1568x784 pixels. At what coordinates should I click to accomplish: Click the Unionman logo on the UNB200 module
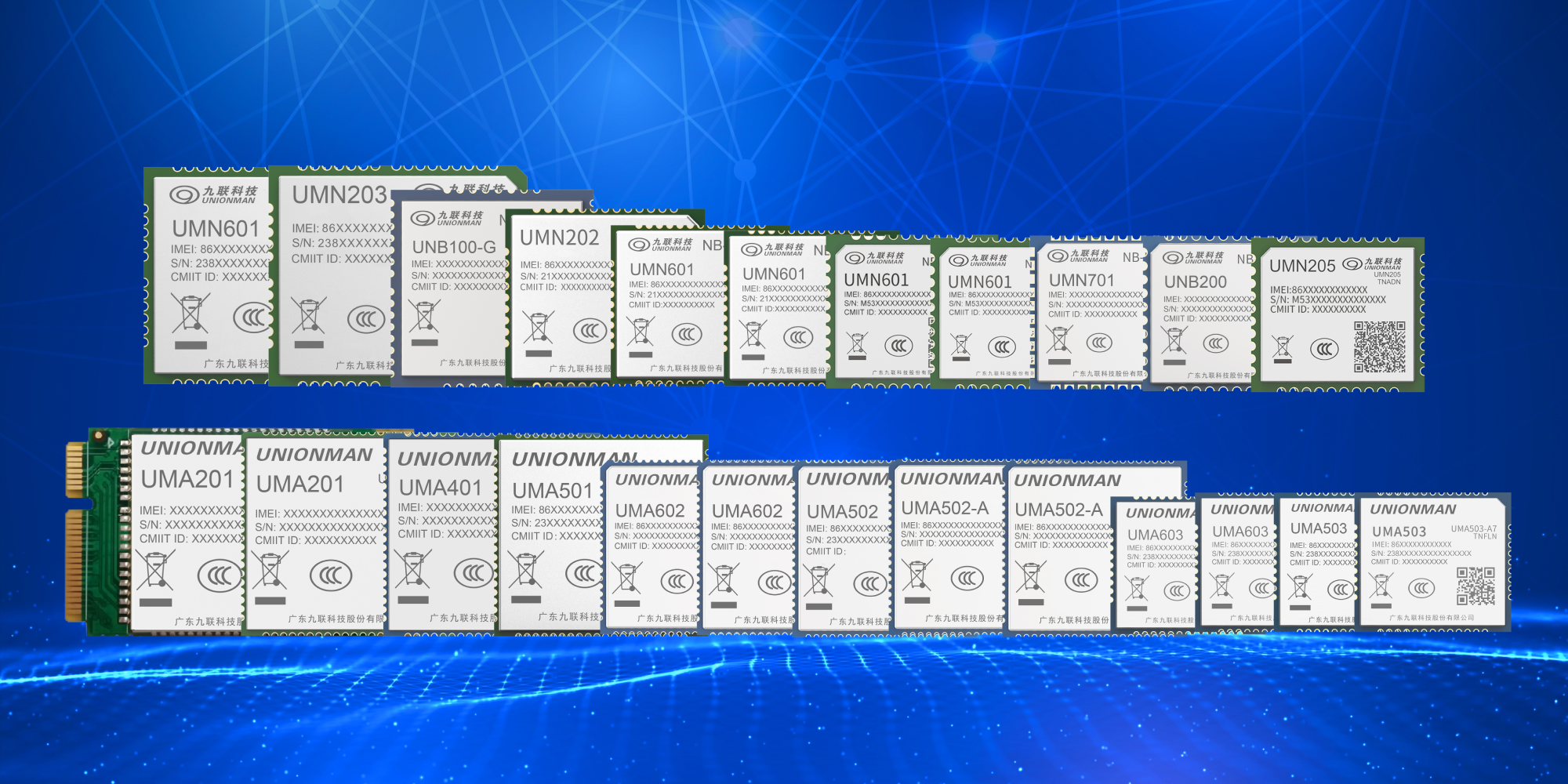pos(1193,257)
